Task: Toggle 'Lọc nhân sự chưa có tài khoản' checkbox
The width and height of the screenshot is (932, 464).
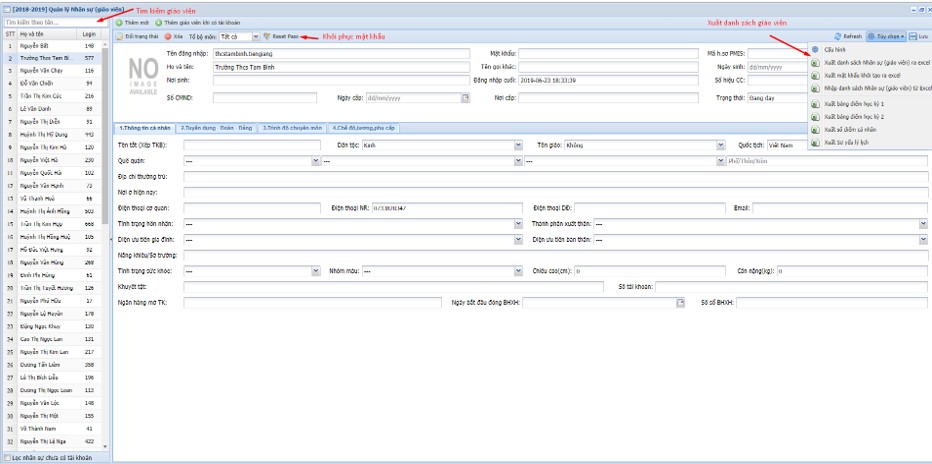Action: point(7,457)
